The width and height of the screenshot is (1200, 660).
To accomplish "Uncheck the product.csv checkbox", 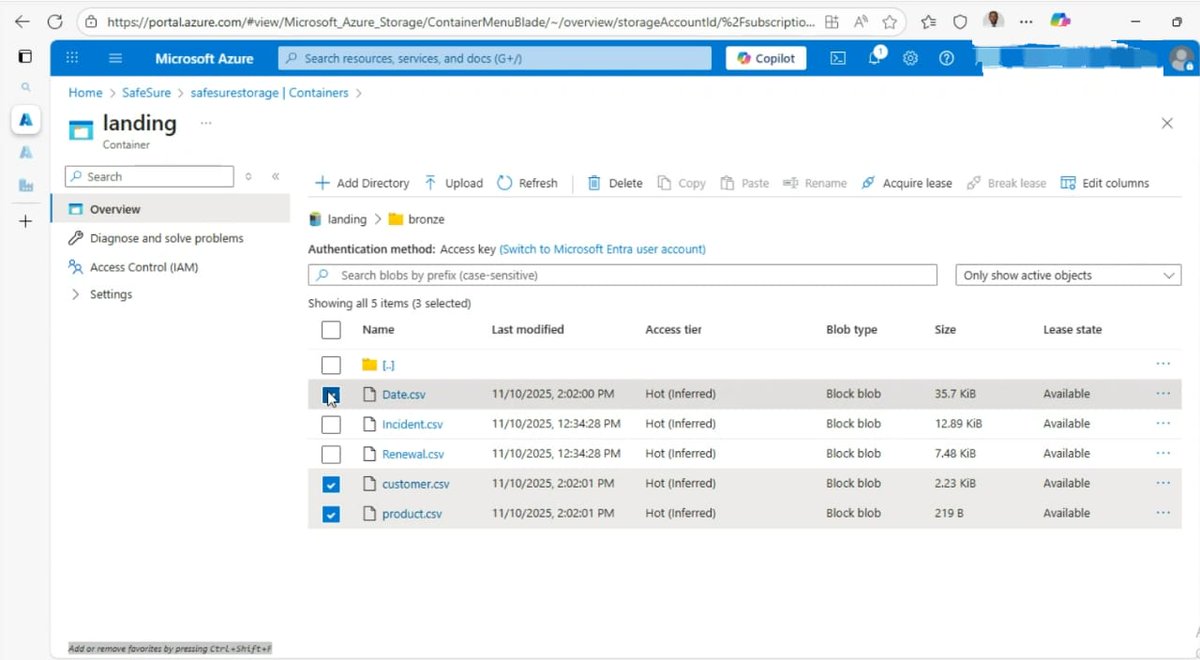I will click(x=331, y=515).
